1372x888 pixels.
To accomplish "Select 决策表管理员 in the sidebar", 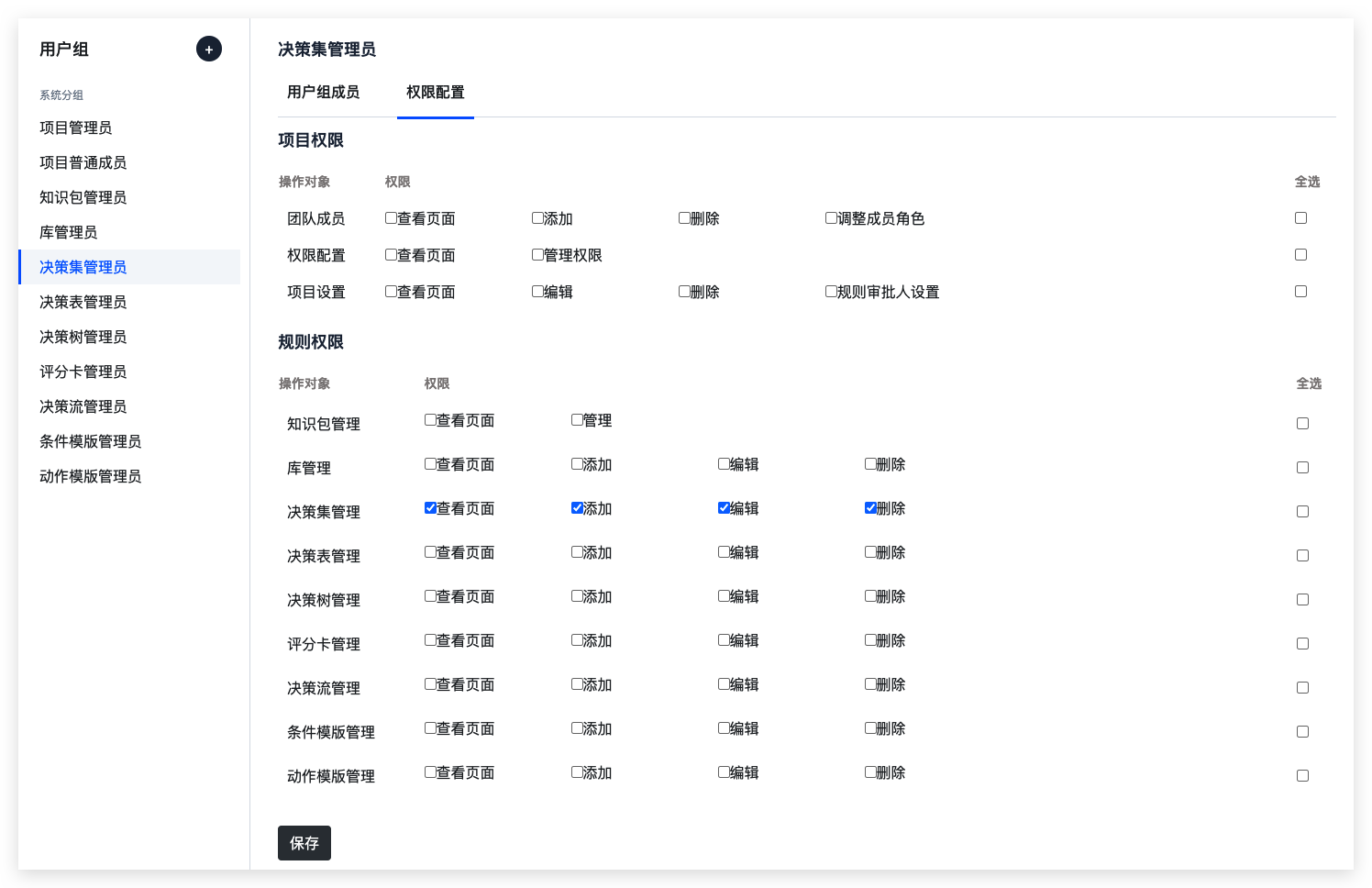I will 83,302.
